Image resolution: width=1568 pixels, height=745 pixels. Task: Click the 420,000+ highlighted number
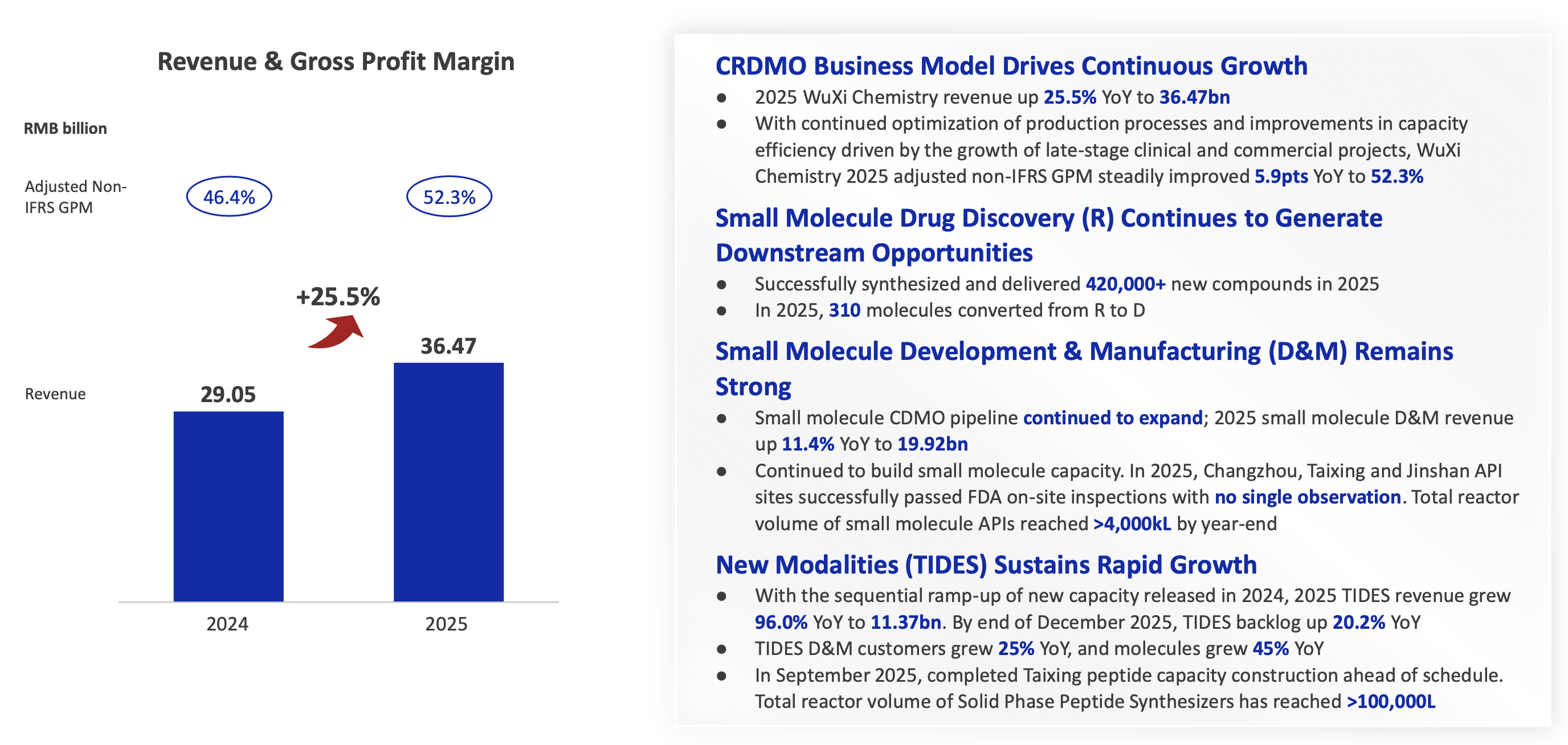click(x=1125, y=284)
